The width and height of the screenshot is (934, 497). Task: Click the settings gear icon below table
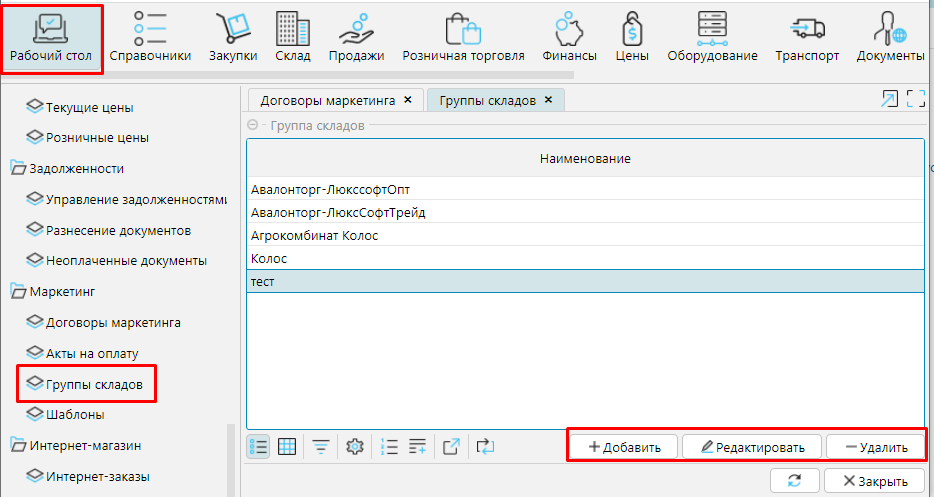pos(353,447)
